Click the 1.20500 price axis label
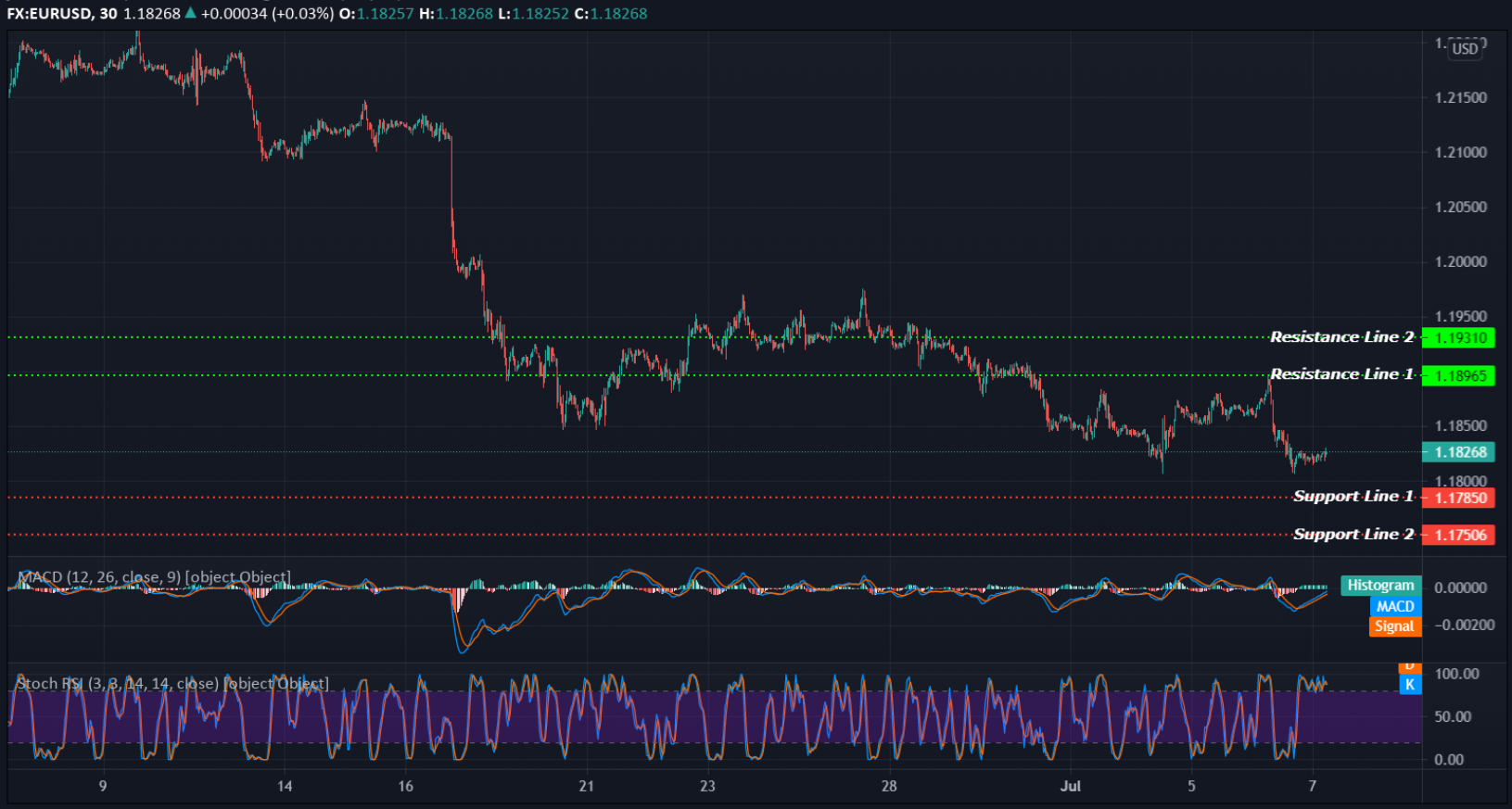1512x809 pixels. pos(1461,208)
